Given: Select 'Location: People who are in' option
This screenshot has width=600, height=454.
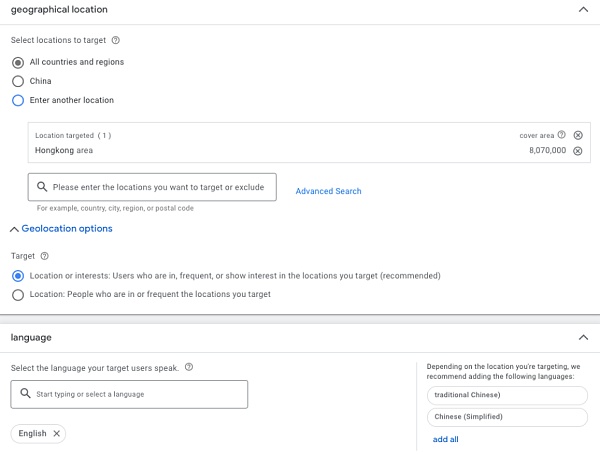Looking at the screenshot, I should [17, 294].
